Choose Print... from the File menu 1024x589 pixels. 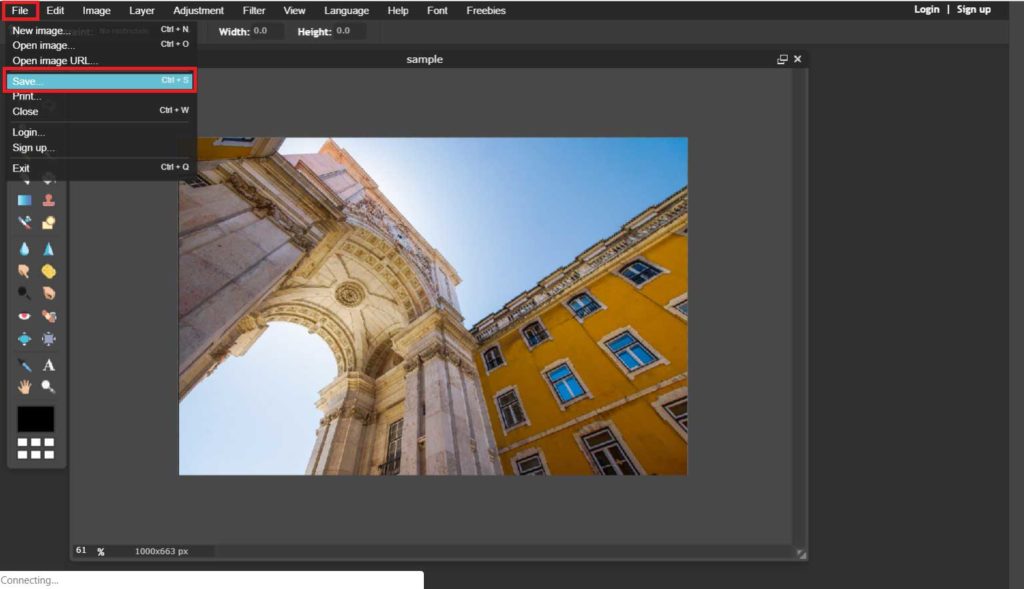[x=101, y=96]
